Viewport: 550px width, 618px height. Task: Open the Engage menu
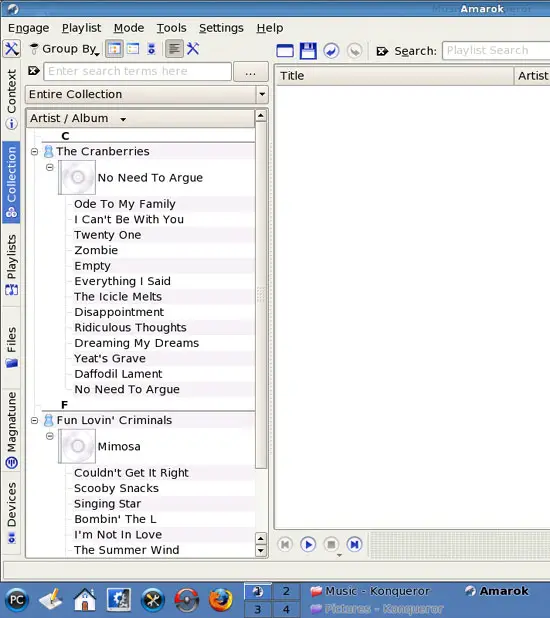pos(28,28)
